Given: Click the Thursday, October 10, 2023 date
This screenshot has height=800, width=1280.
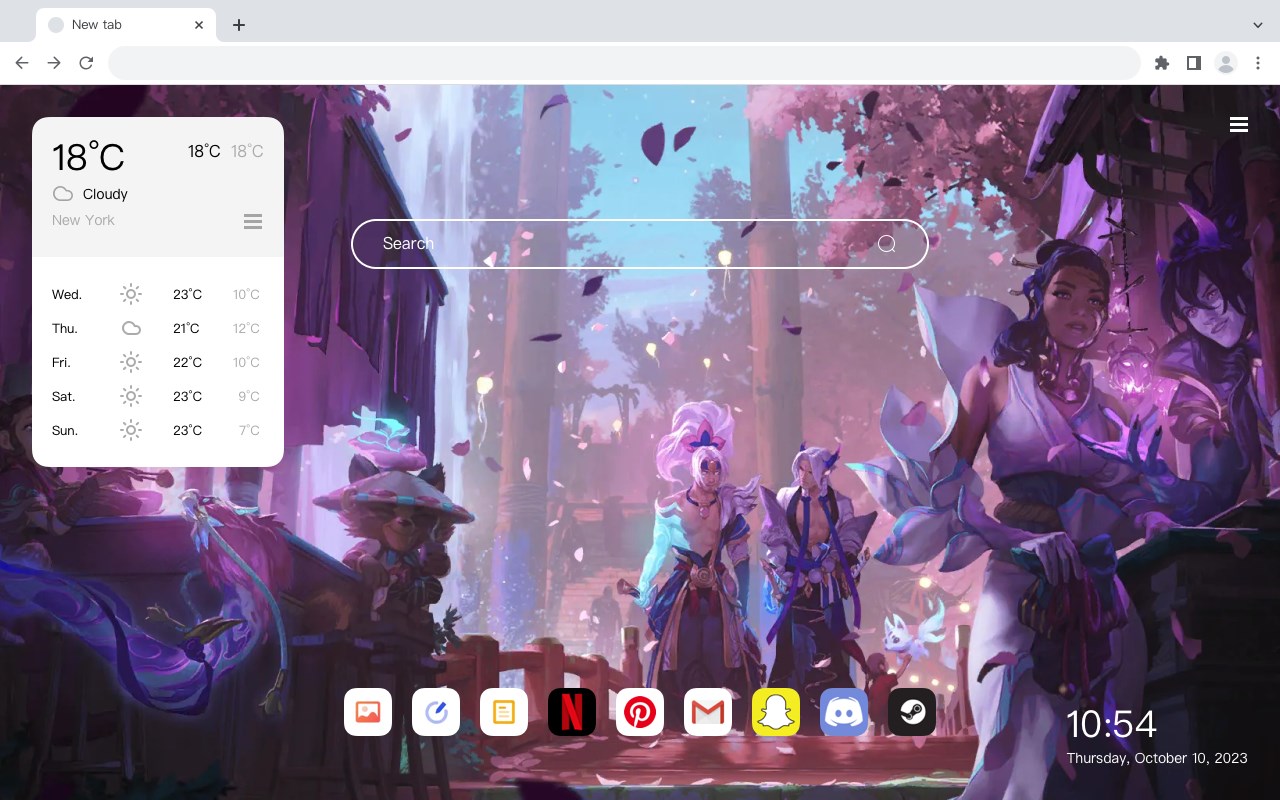Looking at the screenshot, I should pyautogui.click(x=1157, y=758).
